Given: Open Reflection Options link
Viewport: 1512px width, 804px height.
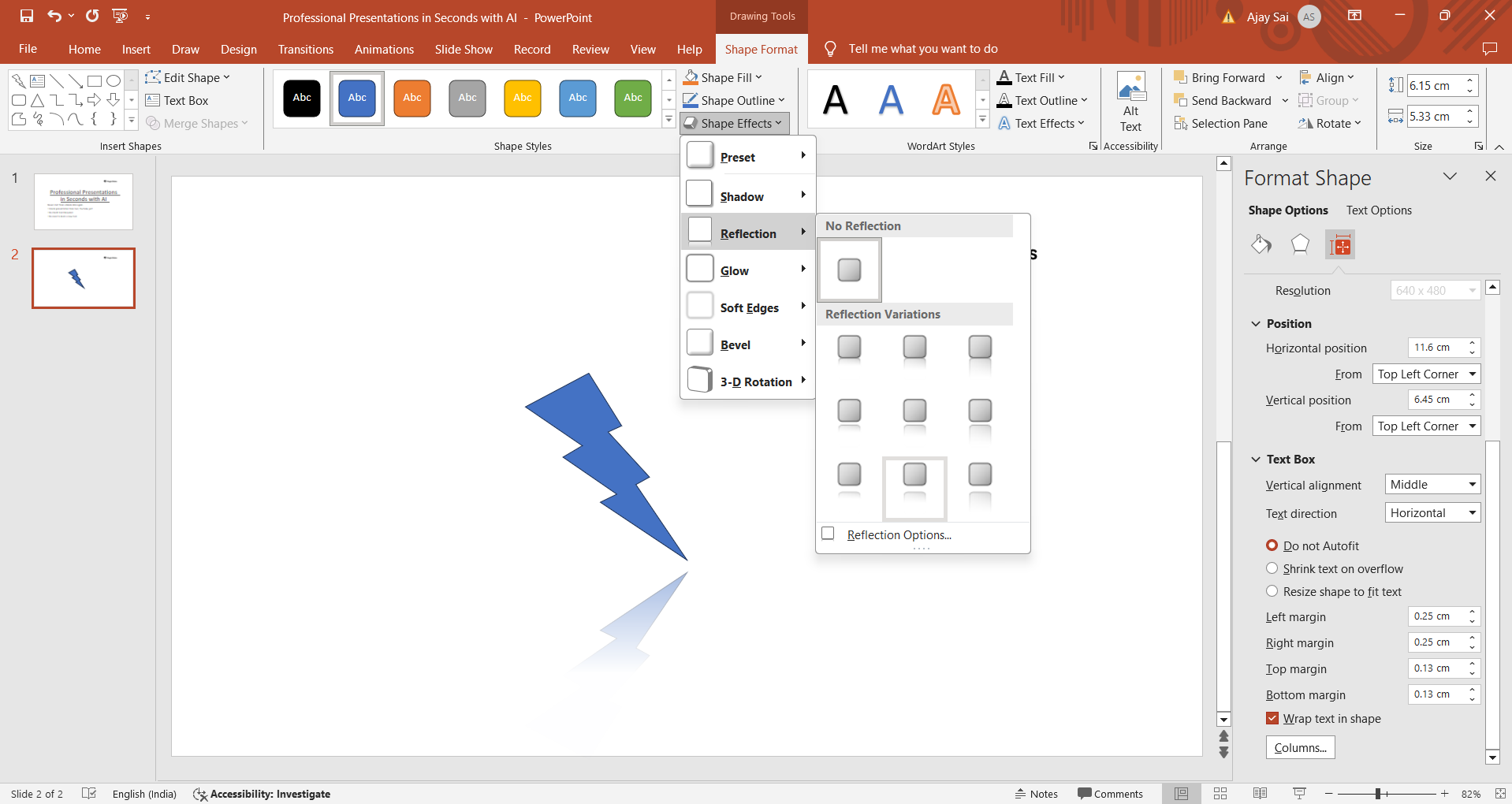Looking at the screenshot, I should coord(899,534).
